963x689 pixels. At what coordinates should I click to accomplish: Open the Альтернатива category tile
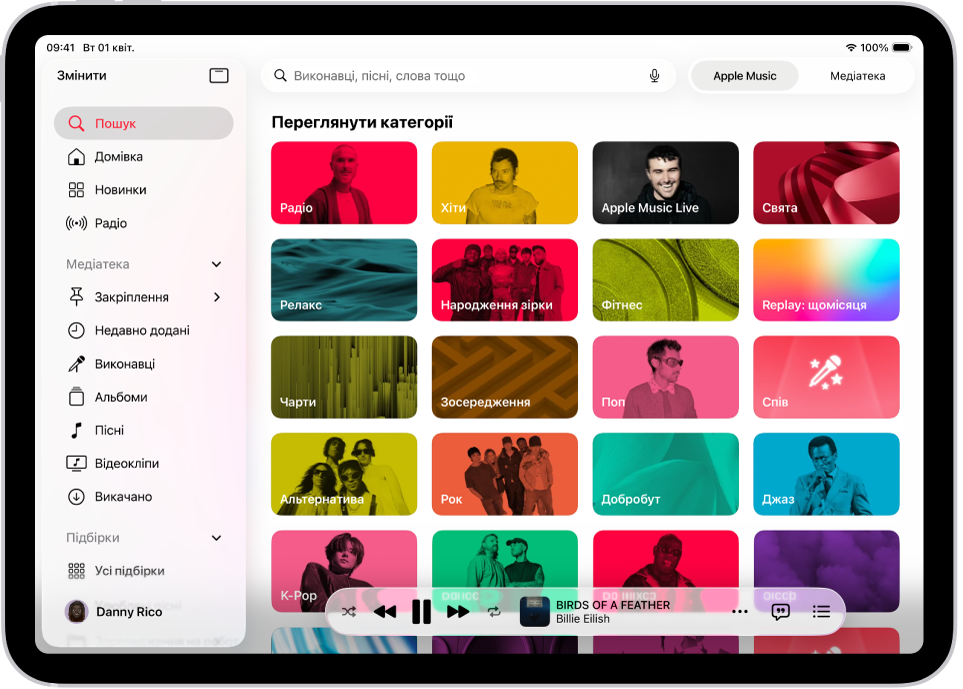[344, 474]
